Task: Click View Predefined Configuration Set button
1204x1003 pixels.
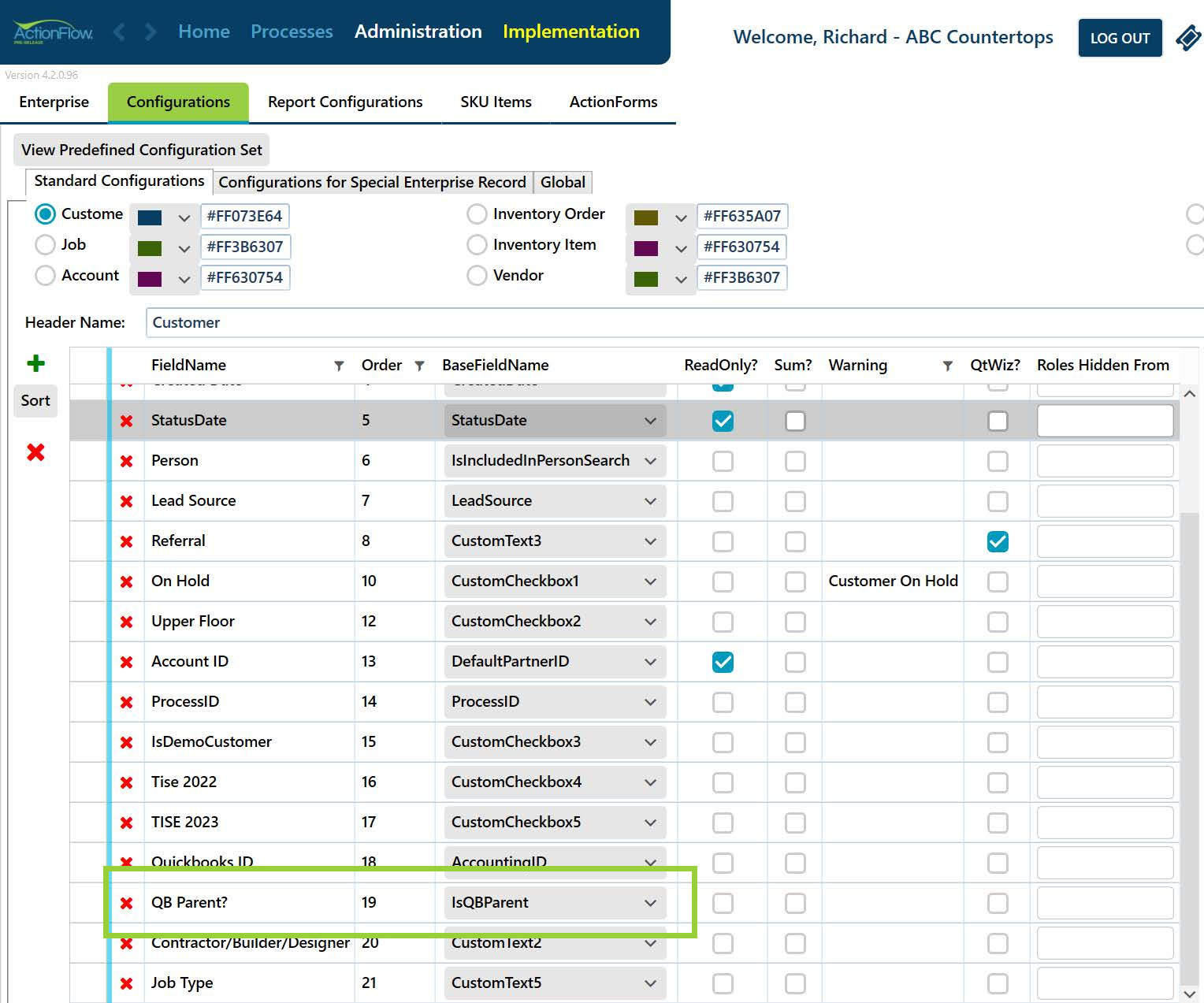Action: pyautogui.click(x=142, y=150)
